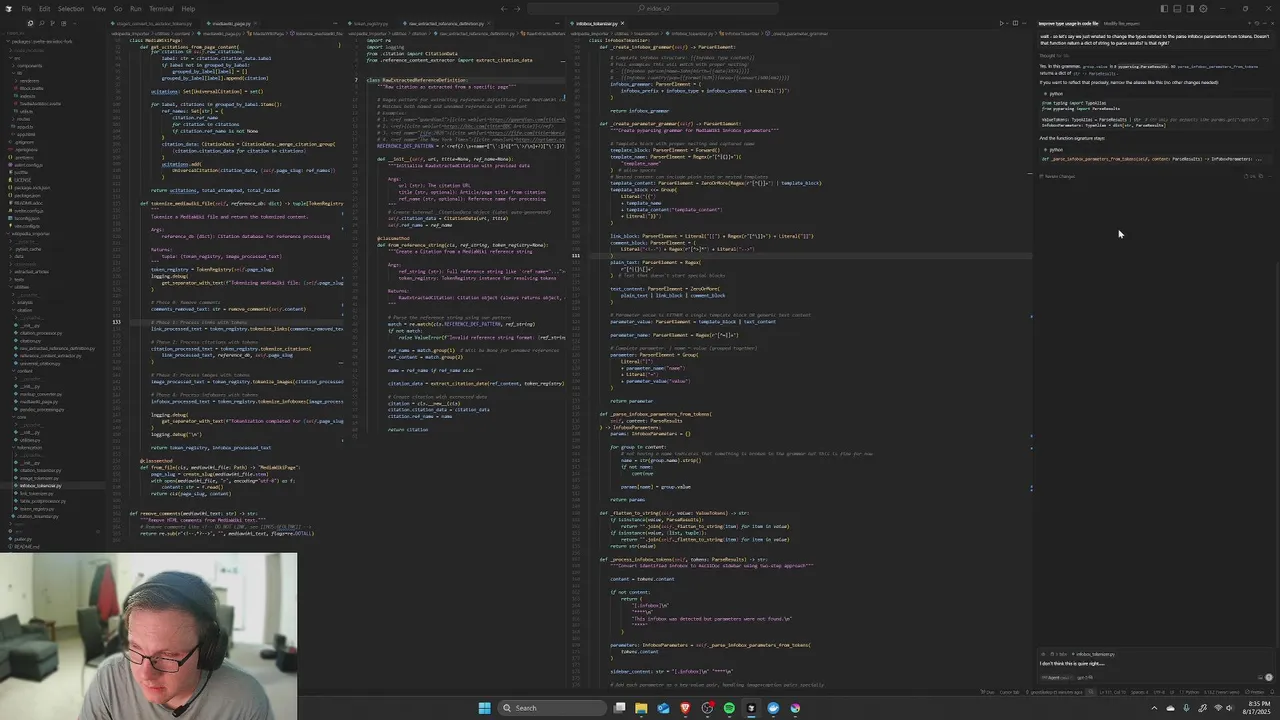Toggle the primary sidebar layout icon
This screenshot has width=1280, height=720.
click(x=1164, y=9)
